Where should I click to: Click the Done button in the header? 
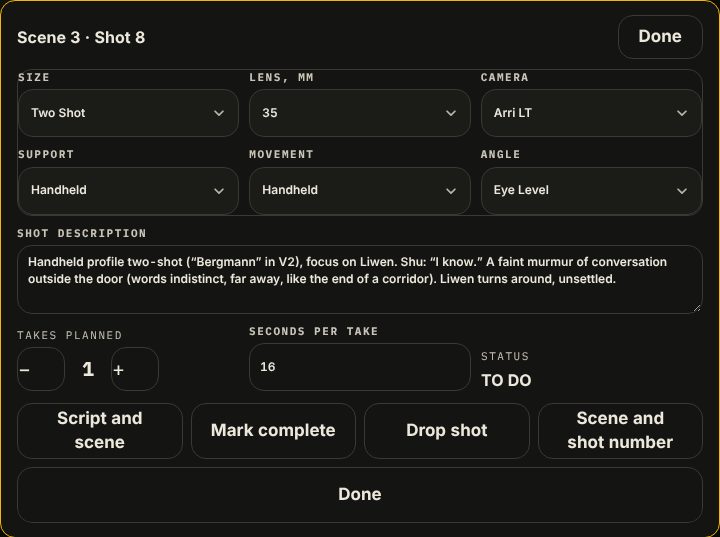[x=660, y=37]
